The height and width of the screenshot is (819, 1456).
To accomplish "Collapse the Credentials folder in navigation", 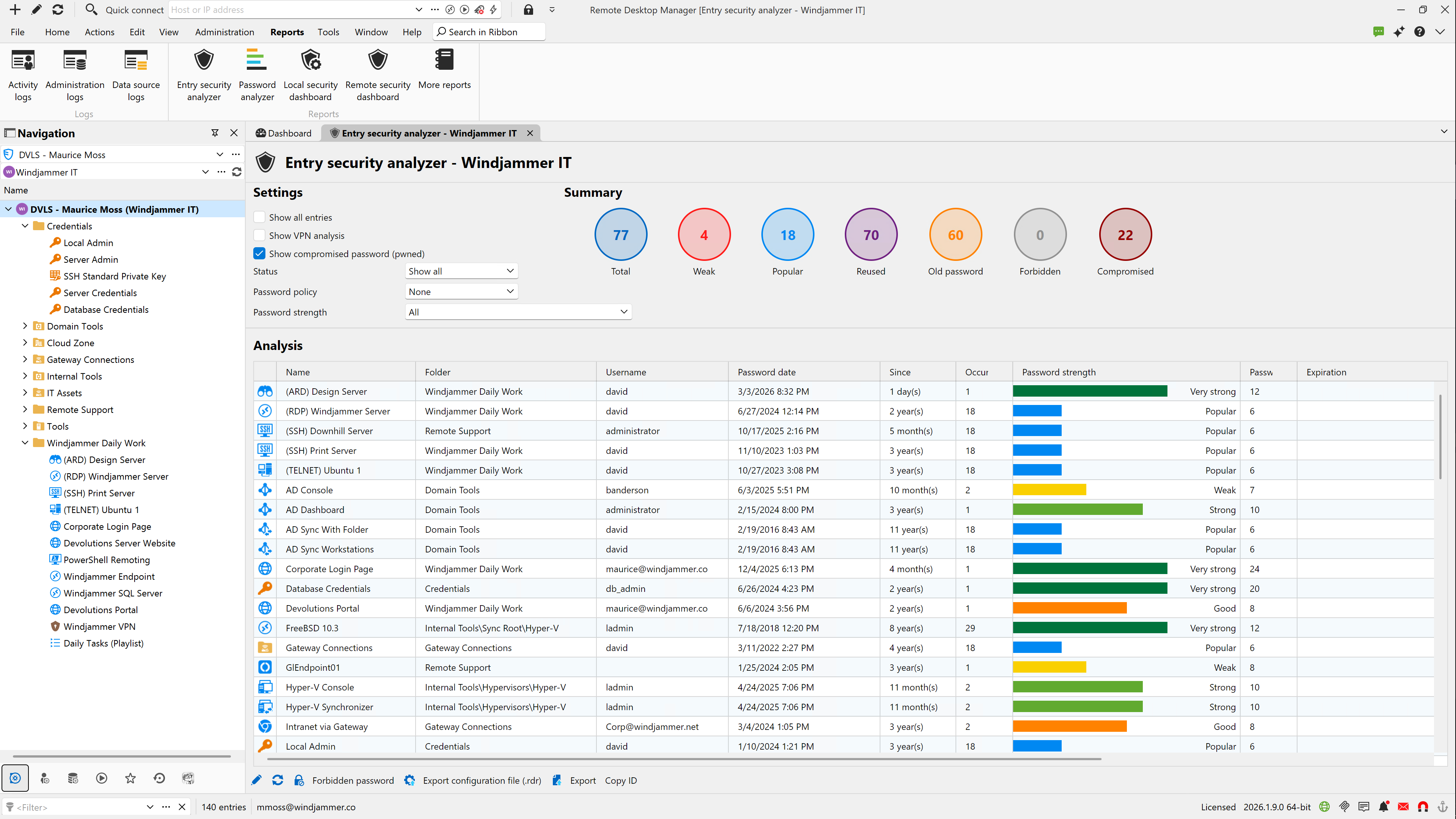I will click(x=25, y=226).
